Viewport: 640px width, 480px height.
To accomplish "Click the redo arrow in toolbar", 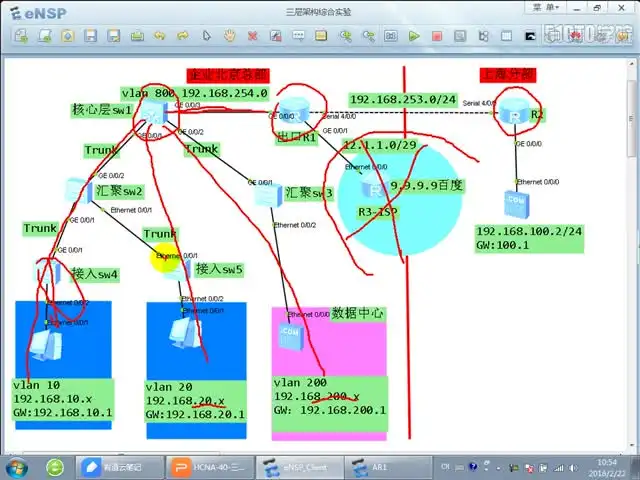I will pyautogui.click(x=182, y=36).
